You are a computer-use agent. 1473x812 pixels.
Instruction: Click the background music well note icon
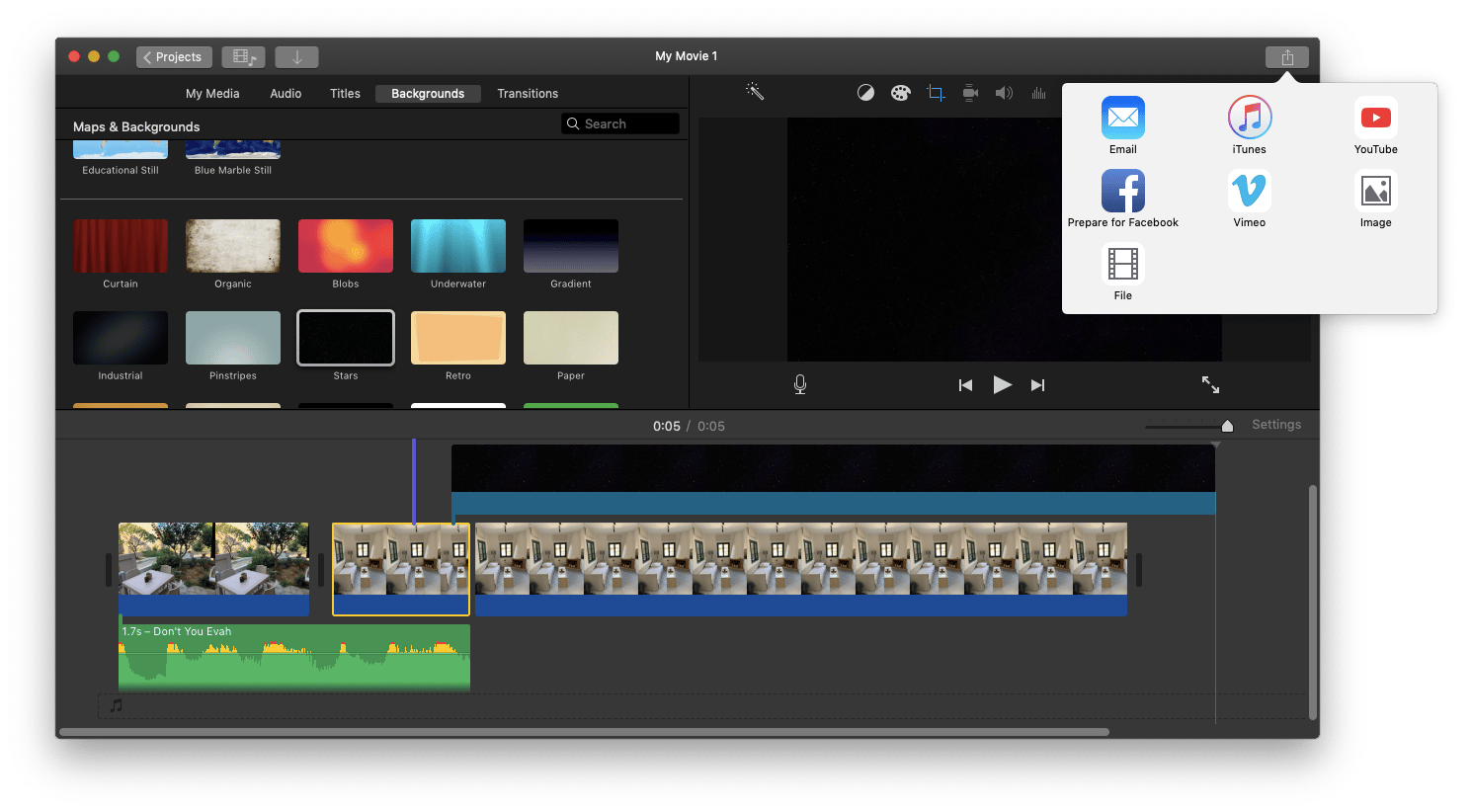[x=117, y=705]
